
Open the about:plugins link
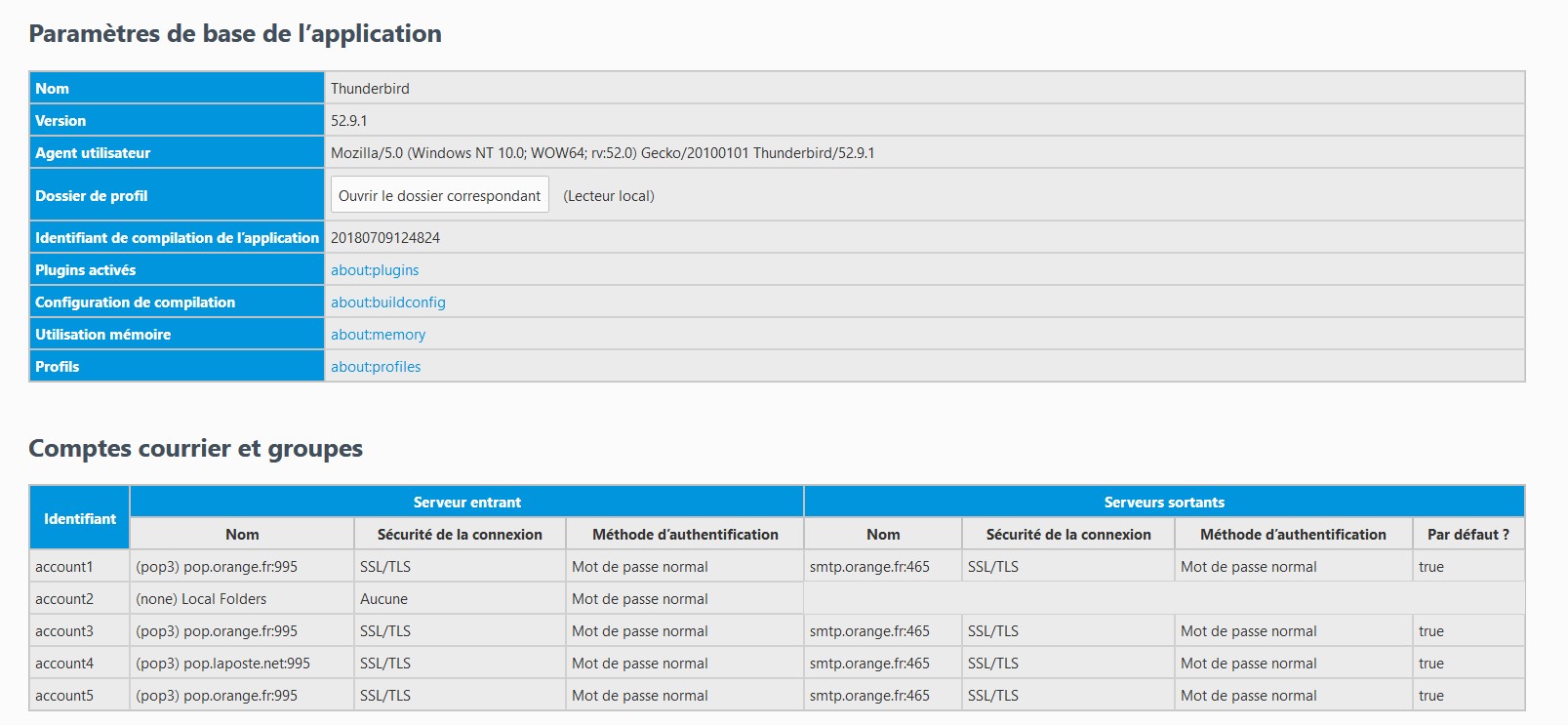tap(375, 270)
